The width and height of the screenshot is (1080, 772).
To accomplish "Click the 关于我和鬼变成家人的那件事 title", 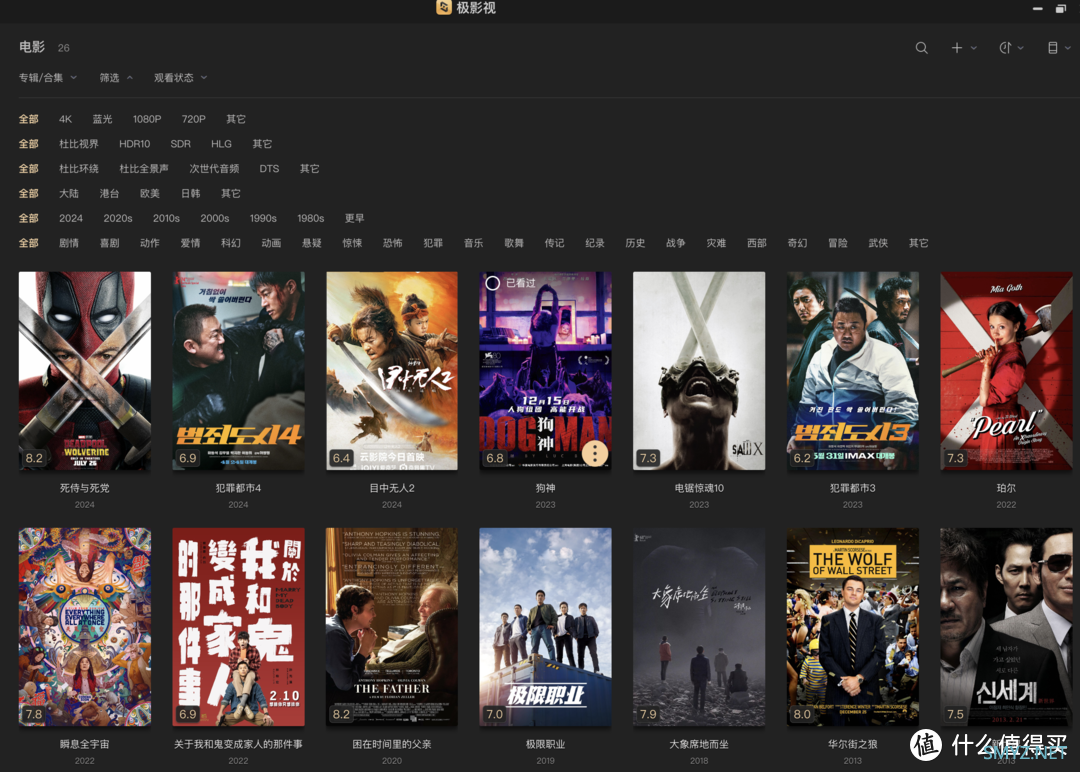I will tap(238, 744).
